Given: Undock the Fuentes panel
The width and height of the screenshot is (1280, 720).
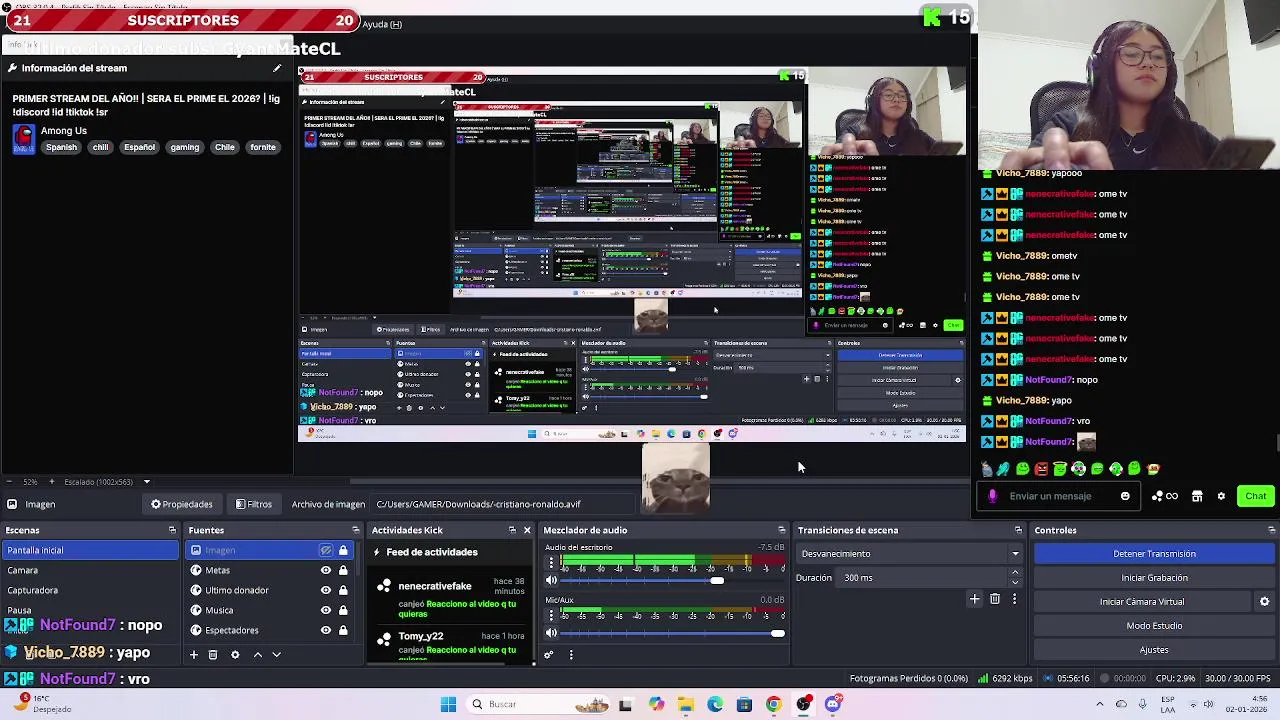Looking at the screenshot, I should click(355, 530).
